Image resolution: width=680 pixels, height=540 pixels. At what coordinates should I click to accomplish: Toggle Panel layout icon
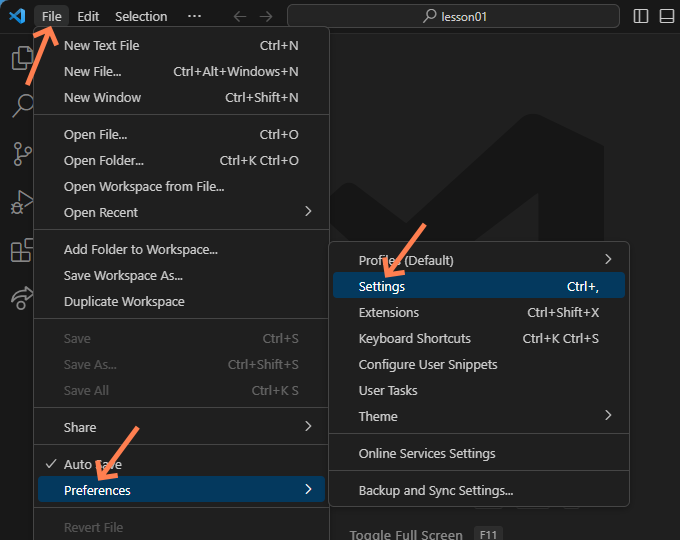(667, 16)
